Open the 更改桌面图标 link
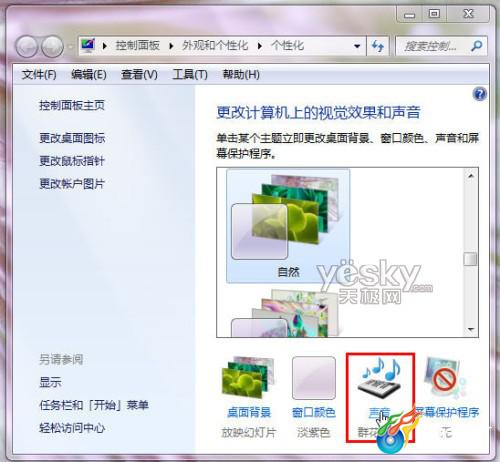The image size is (500, 462). pos(72,138)
